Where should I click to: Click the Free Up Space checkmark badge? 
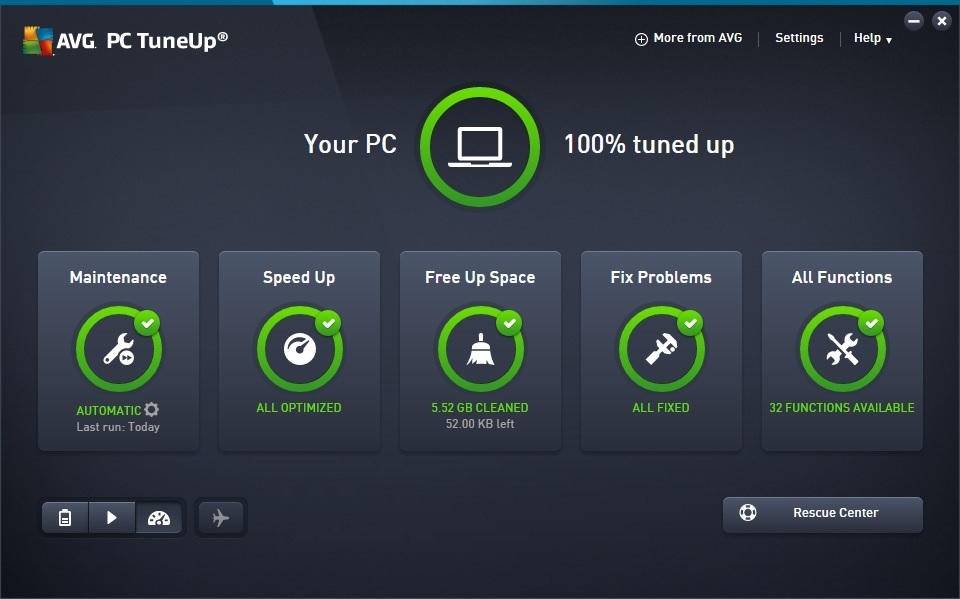[x=509, y=323]
